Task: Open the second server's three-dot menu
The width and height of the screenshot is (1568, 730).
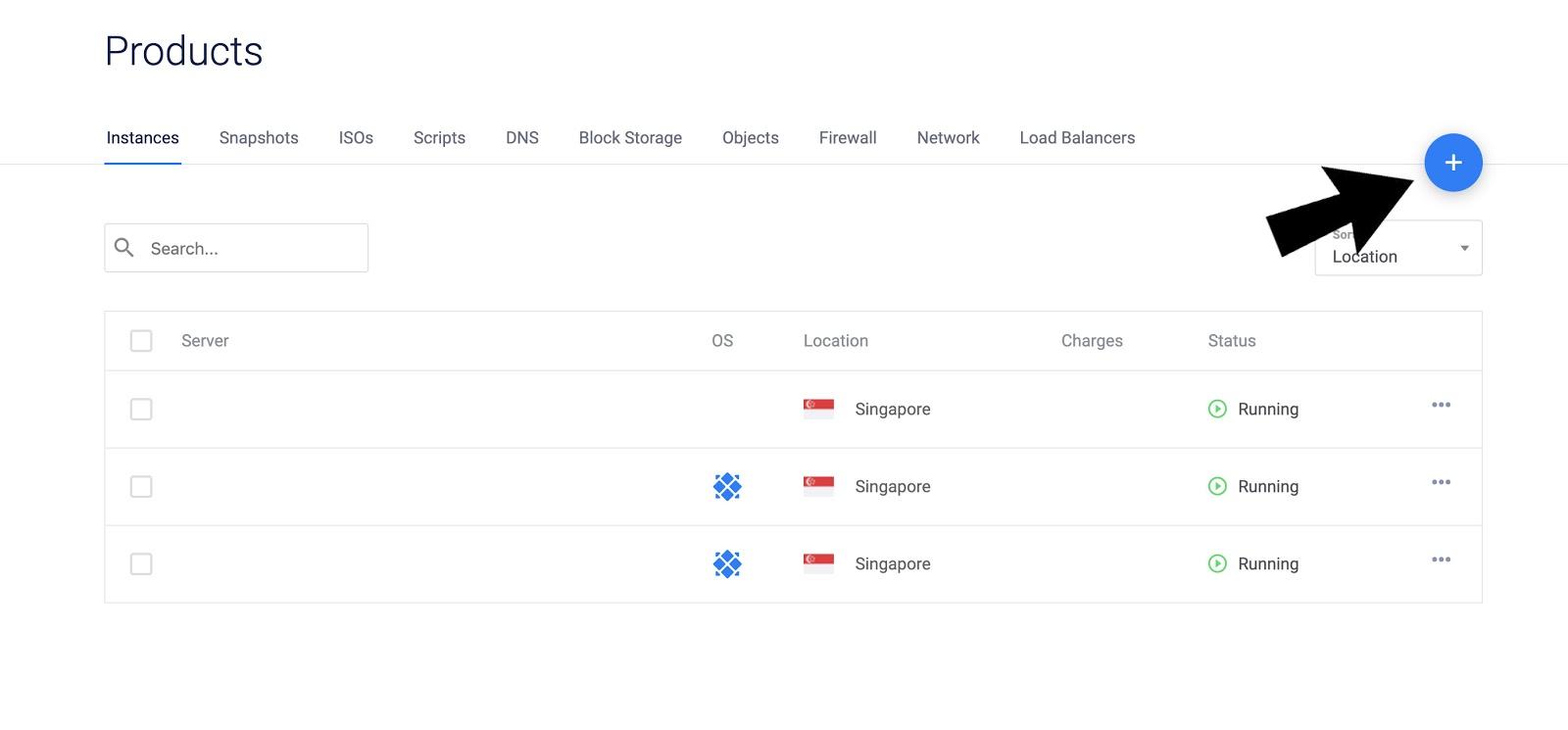Action: click(1441, 482)
